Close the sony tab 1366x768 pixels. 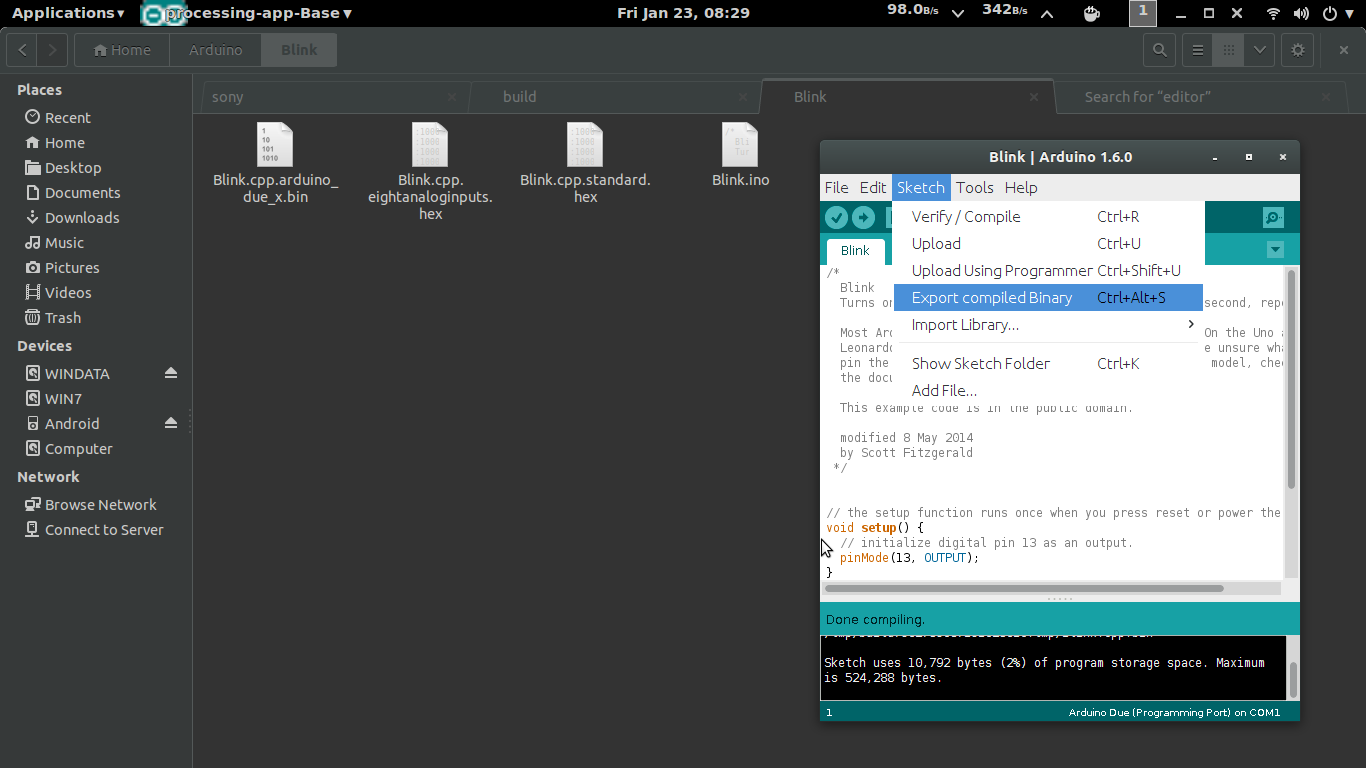click(452, 97)
